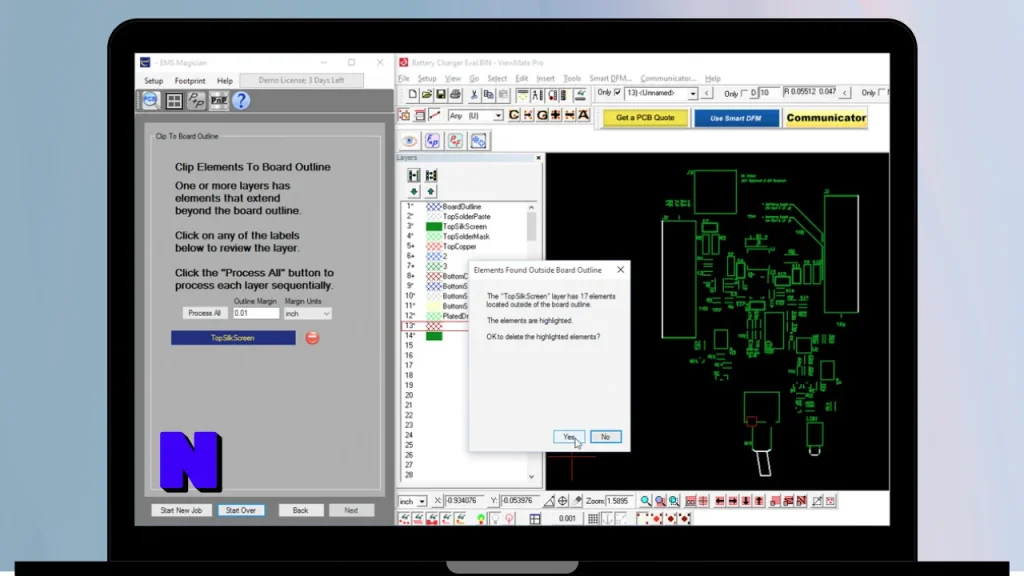Click the Outline Margin 0.01 input field
Image resolution: width=1024 pixels, height=576 pixels.
pyautogui.click(x=256, y=313)
